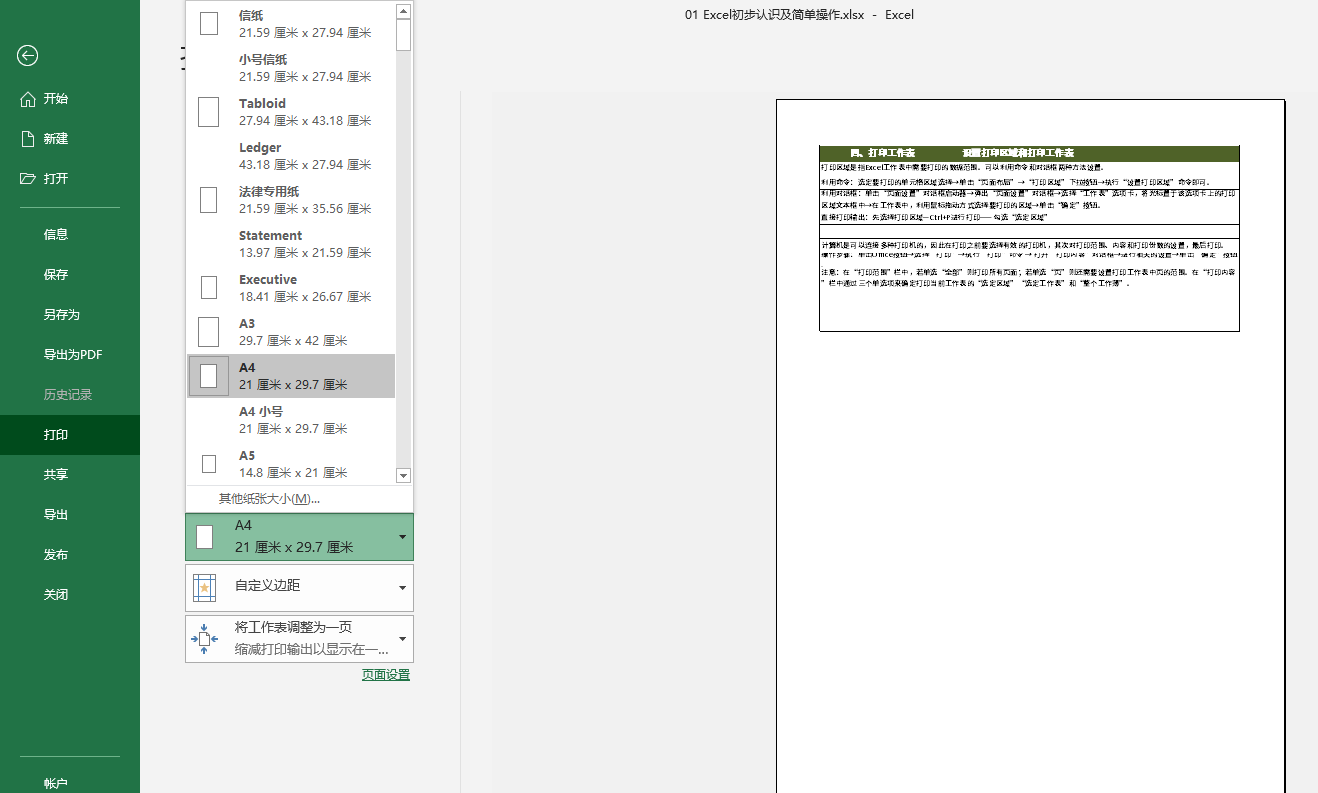
Task: Select the 法律专用纸 page icon
Action: pyautogui.click(x=209, y=200)
